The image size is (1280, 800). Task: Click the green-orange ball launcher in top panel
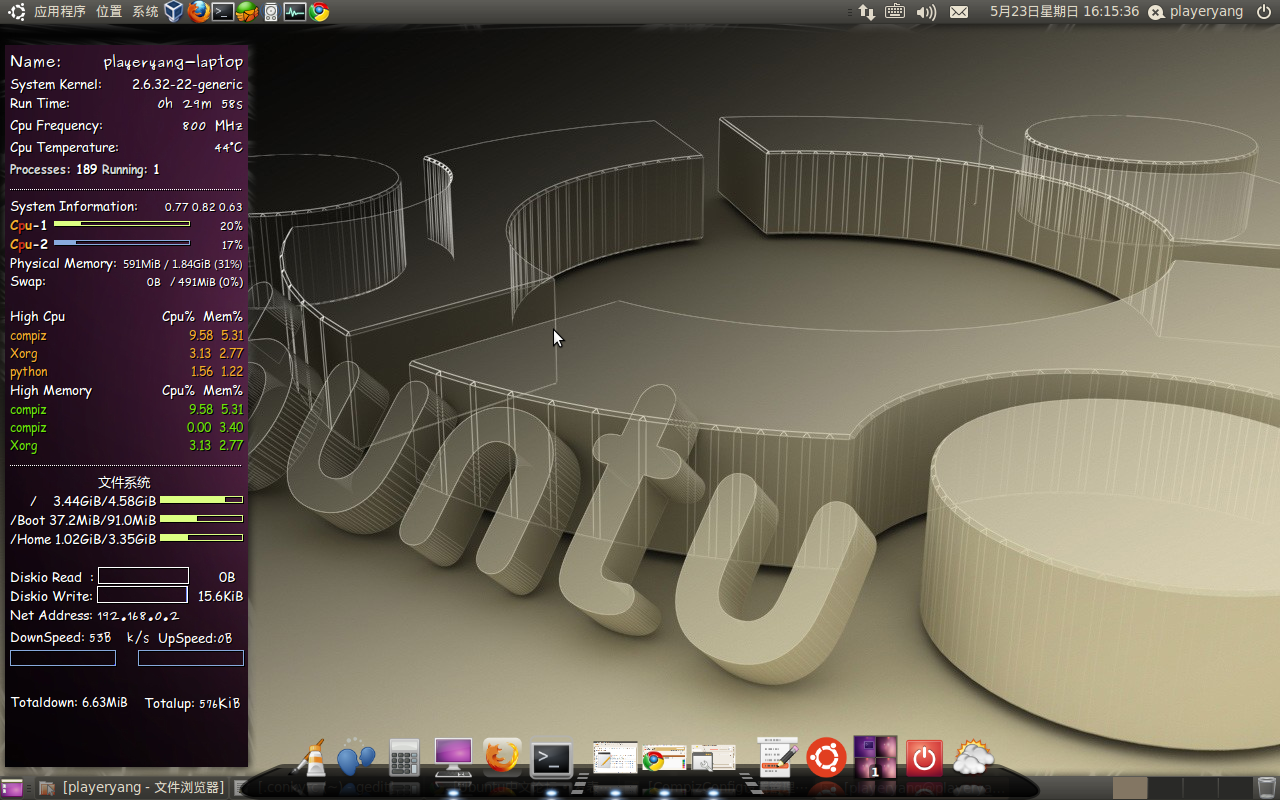point(246,12)
